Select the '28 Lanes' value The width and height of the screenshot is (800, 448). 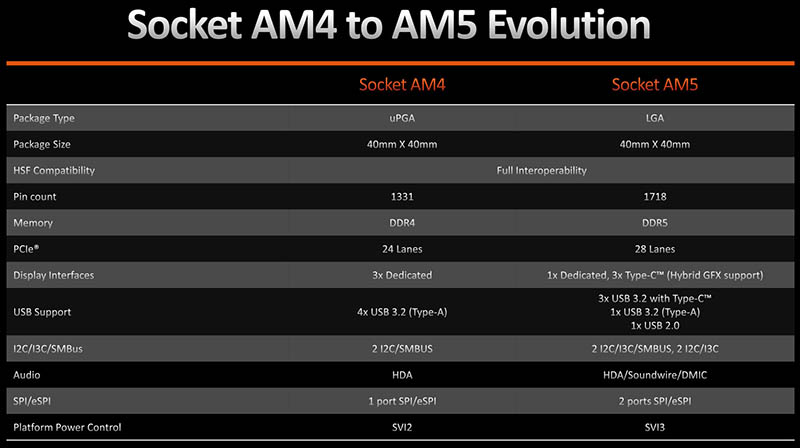[x=655, y=249]
